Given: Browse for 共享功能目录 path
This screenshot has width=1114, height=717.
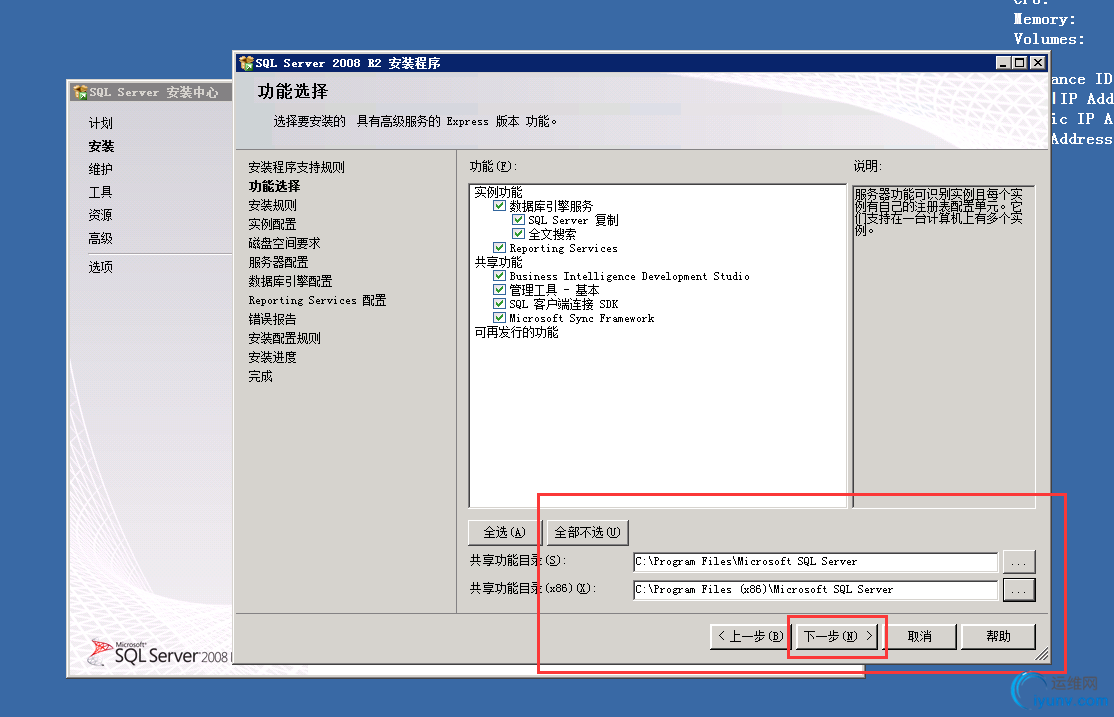Looking at the screenshot, I should [1019, 562].
